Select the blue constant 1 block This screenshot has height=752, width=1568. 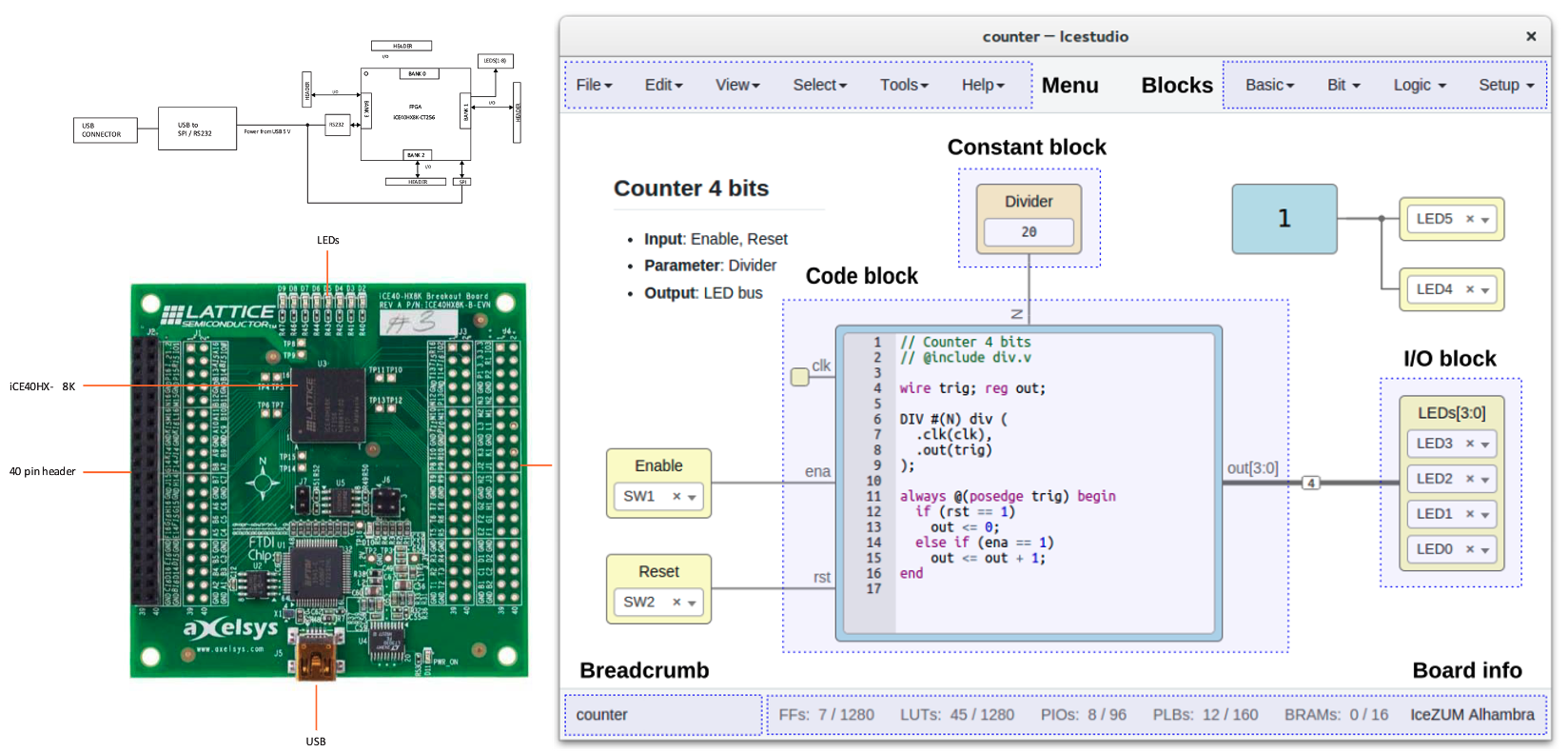point(1284,219)
